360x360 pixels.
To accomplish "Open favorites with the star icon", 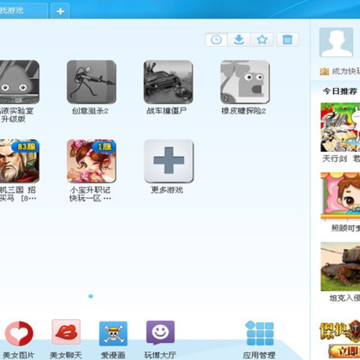I will (262, 40).
